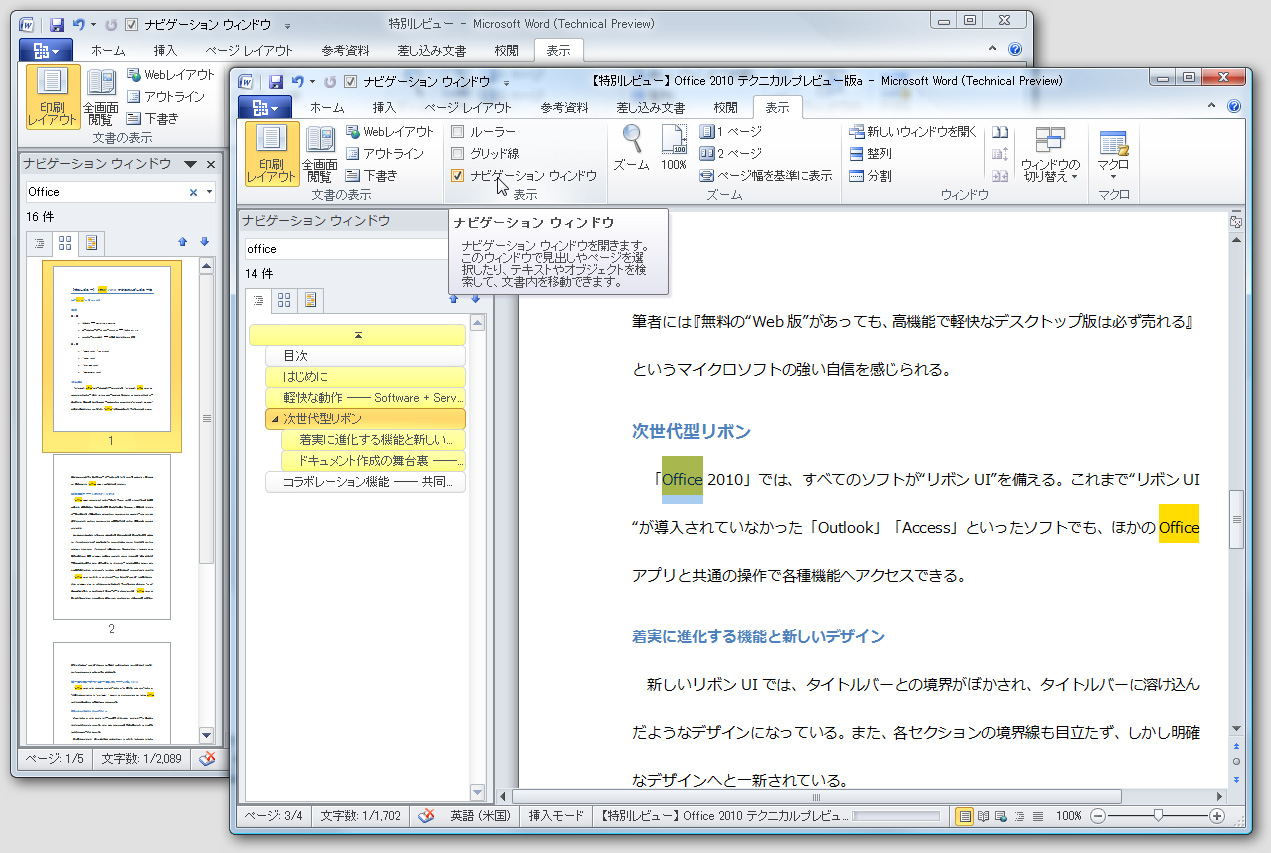This screenshot has width=1271, height=853.
Task: Show 1 ページ at a time
Action: tap(730, 132)
